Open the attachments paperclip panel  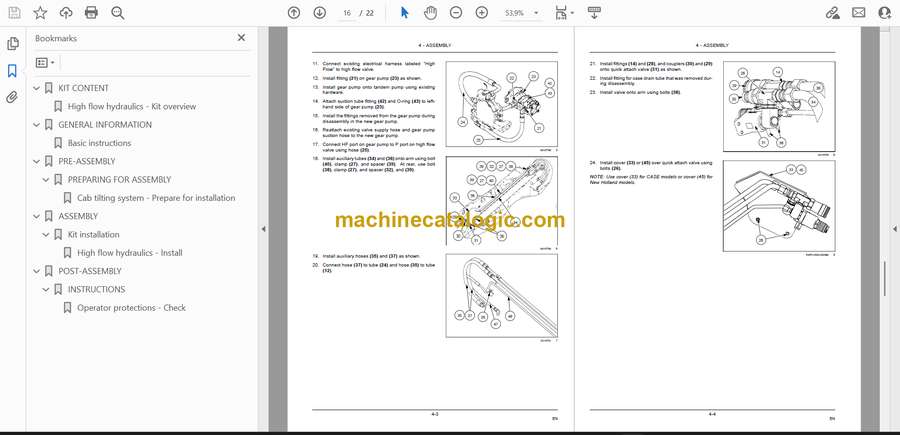click(x=12, y=97)
